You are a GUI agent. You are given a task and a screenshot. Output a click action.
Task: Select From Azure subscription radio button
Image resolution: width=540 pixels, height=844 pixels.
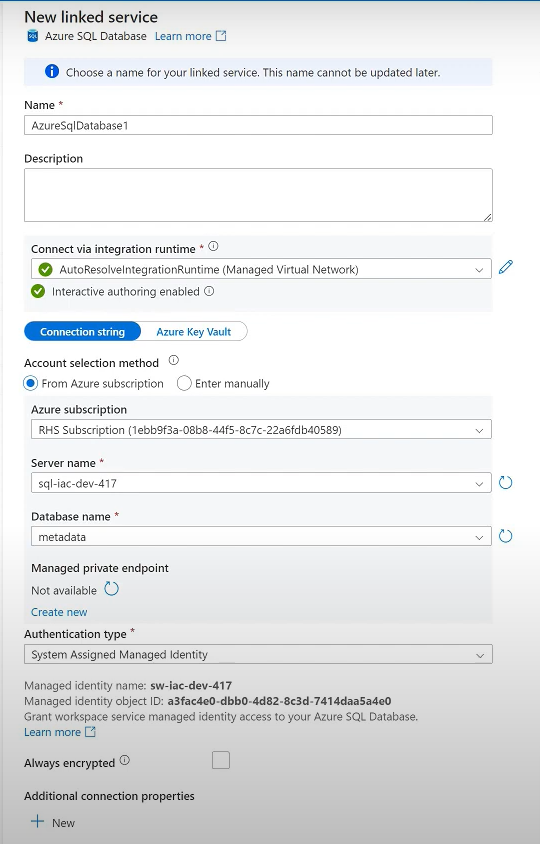[x=30, y=383]
